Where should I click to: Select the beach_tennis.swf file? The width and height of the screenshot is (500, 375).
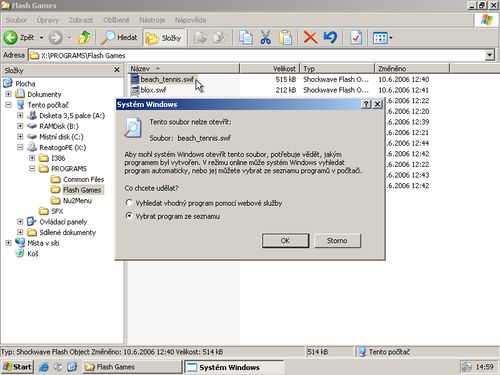[x=167, y=80]
